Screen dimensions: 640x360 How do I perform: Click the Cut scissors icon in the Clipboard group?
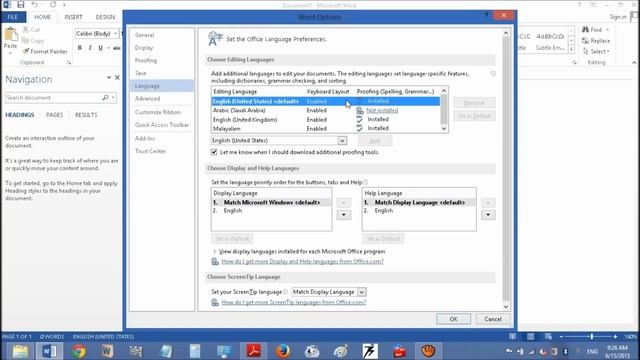[26, 30]
